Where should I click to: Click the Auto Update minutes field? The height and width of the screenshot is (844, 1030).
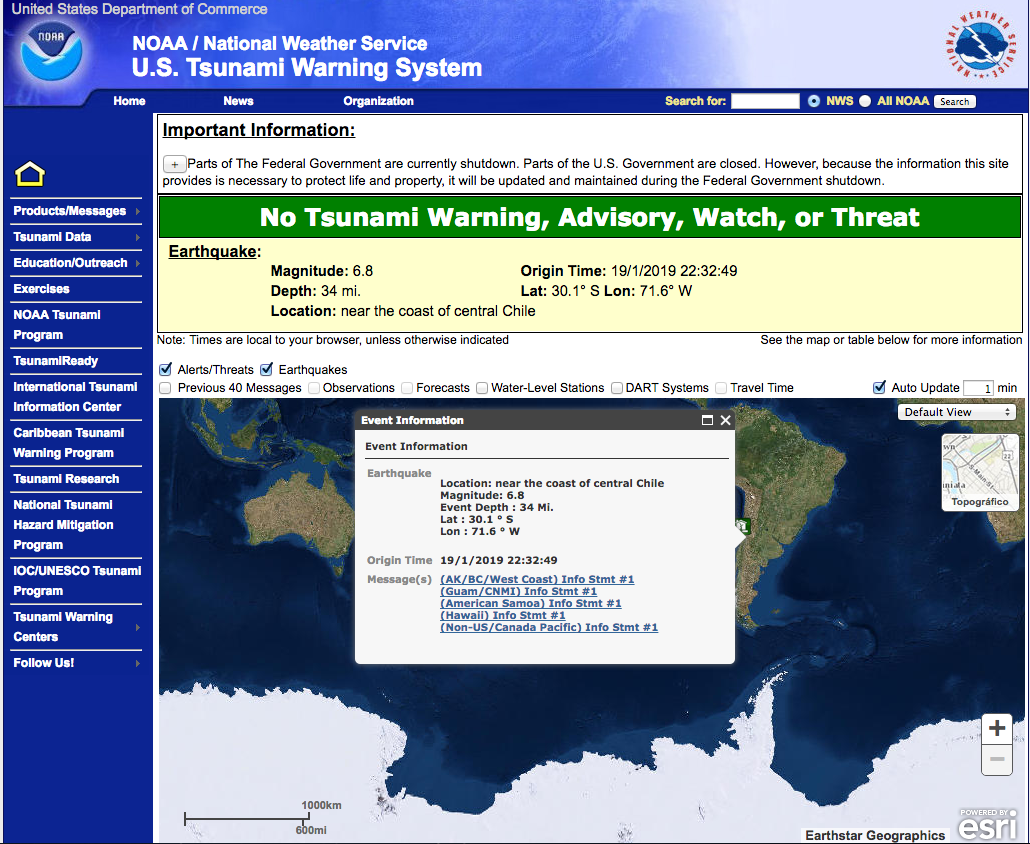pos(978,388)
